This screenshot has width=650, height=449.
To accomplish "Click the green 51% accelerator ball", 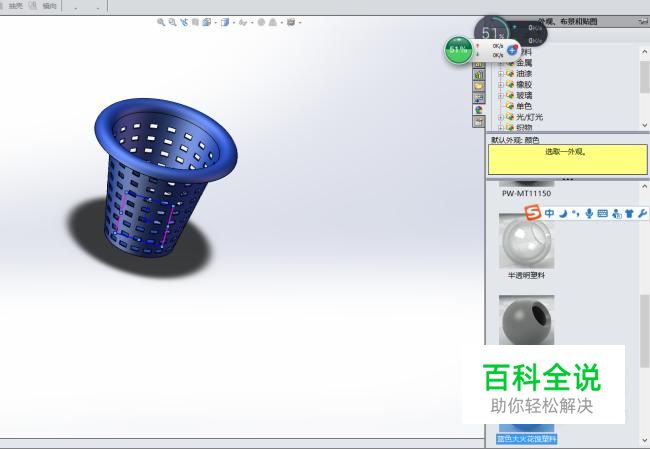I will coord(458,50).
